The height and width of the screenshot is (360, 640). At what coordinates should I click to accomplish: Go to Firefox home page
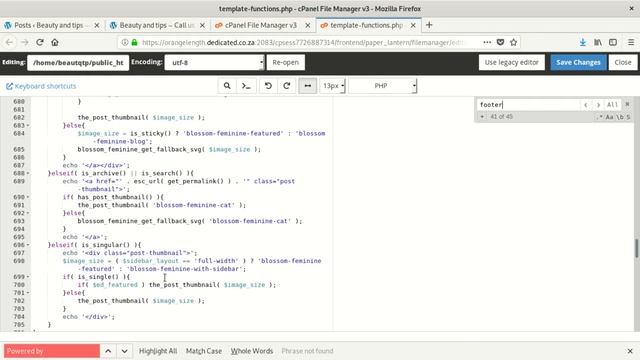pyautogui.click(x=55, y=42)
